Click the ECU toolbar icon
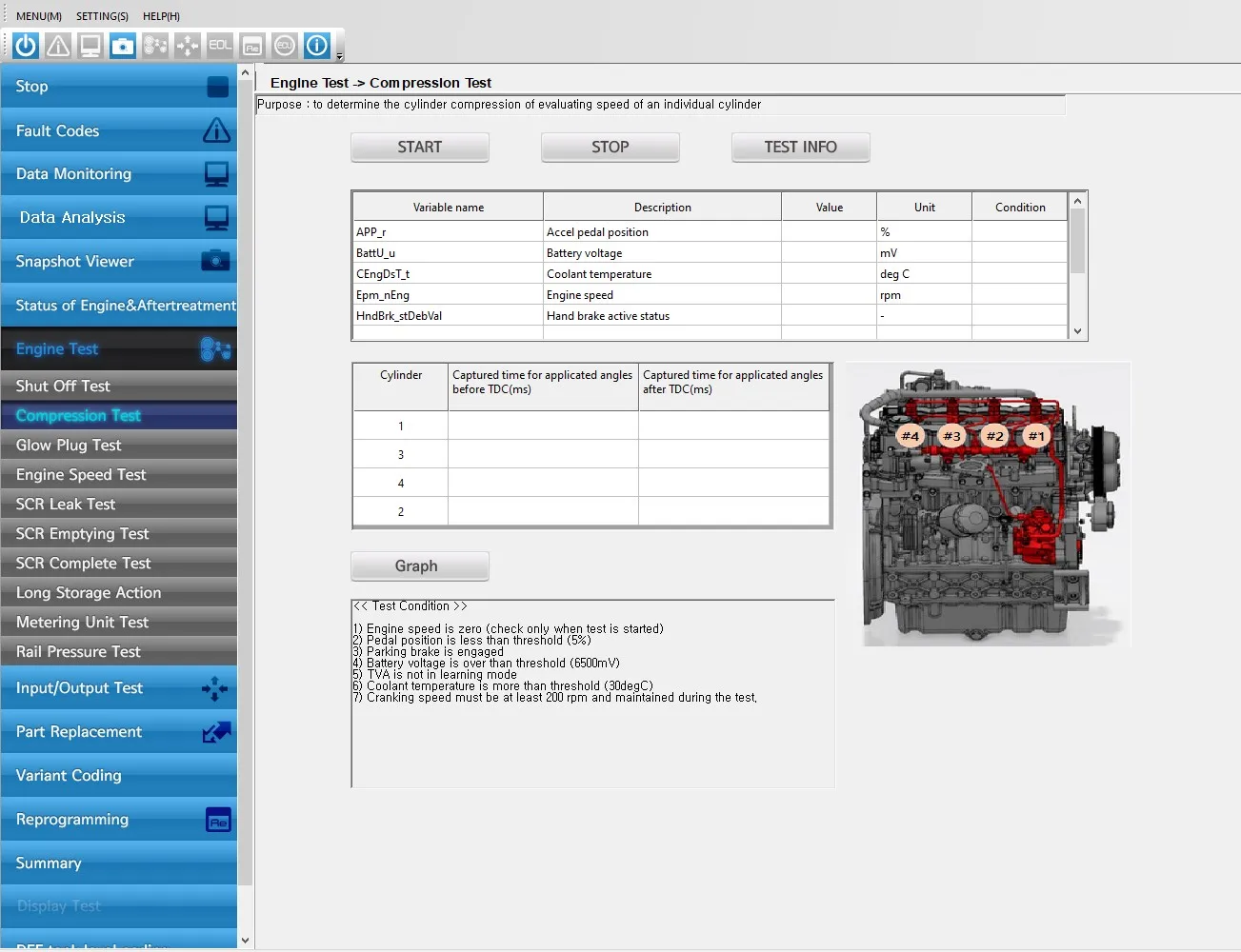The image size is (1241, 952). (285, 46)
